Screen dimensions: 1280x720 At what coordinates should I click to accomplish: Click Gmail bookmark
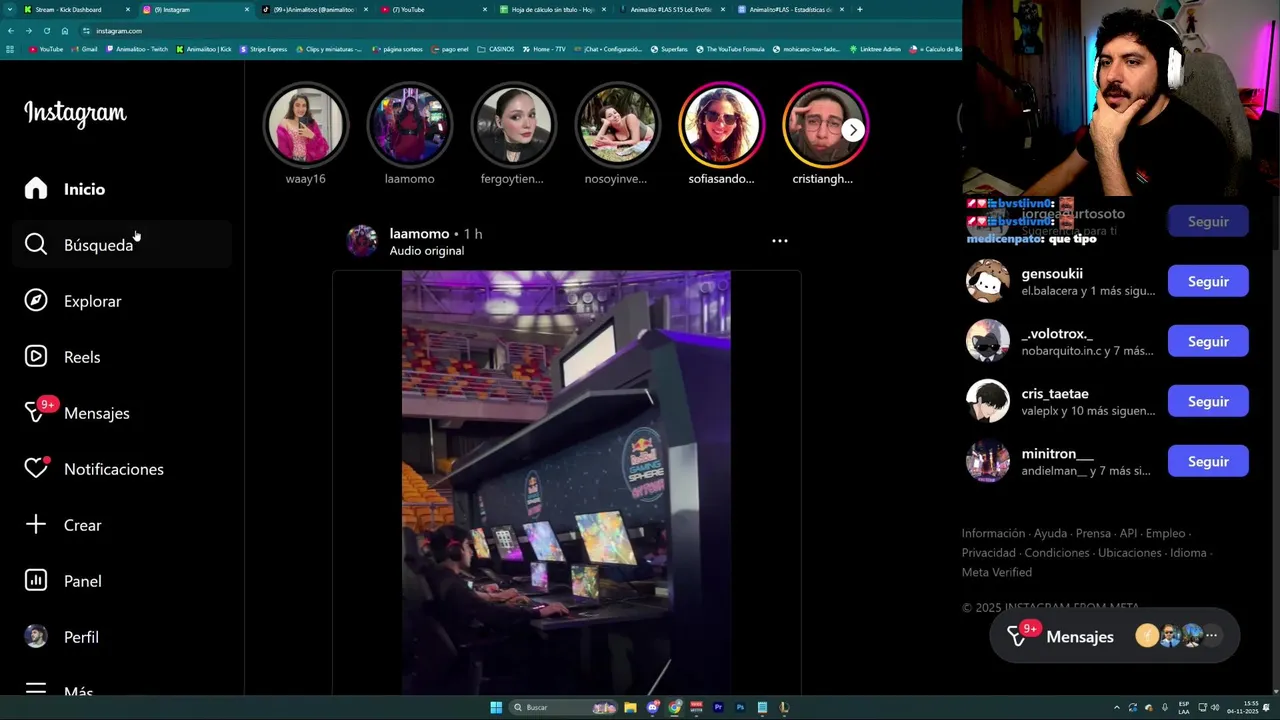[x=83, y=49]
